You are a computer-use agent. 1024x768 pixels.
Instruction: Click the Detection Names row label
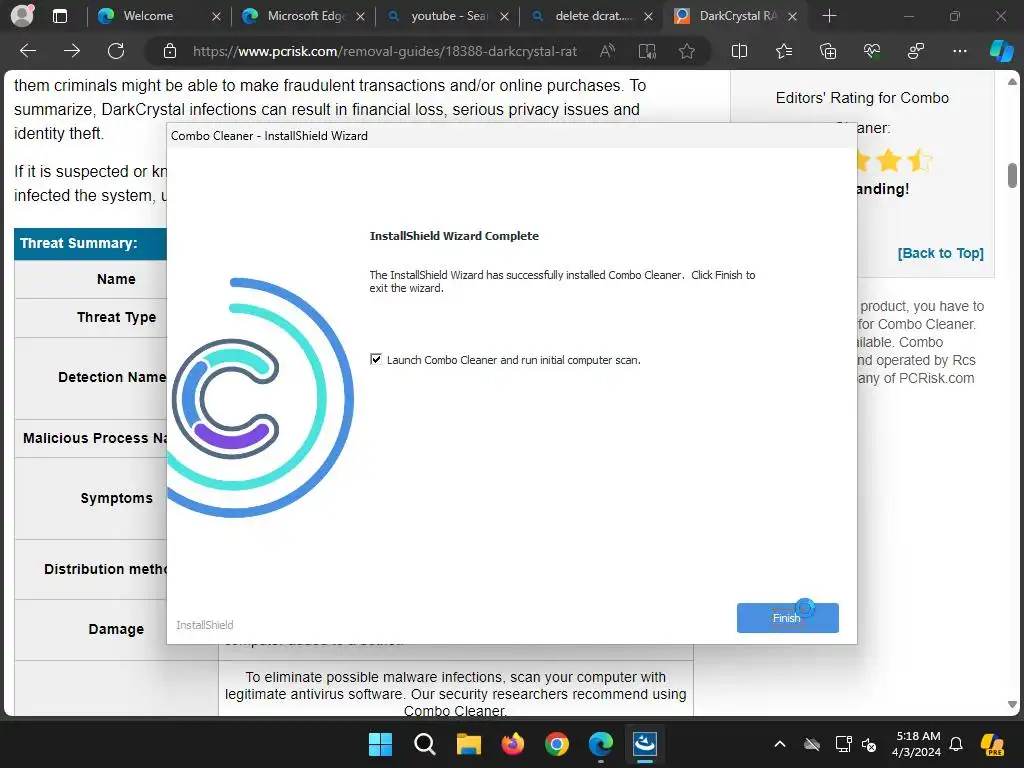point(112,377)
